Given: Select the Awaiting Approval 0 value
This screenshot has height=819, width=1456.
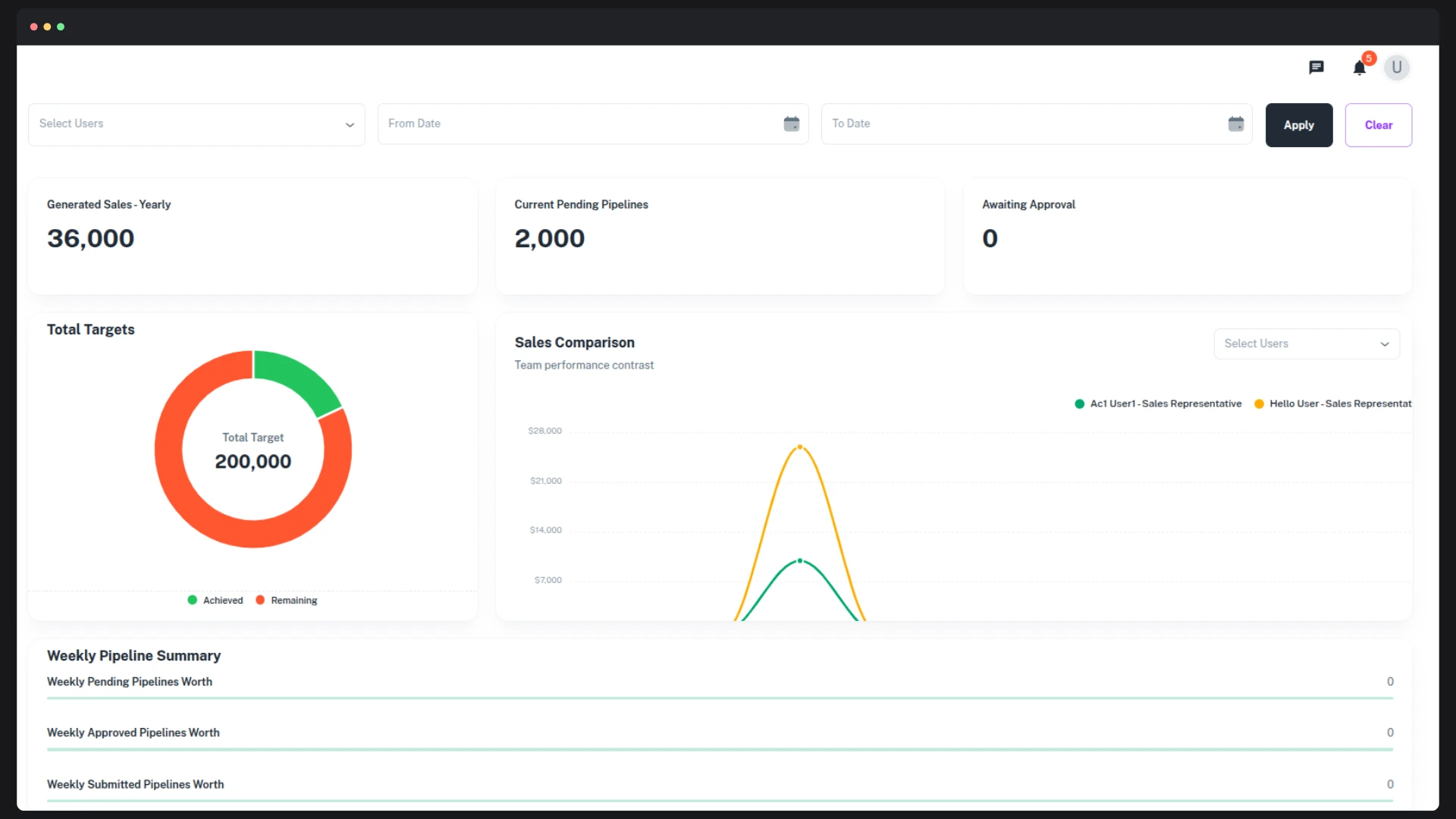Looking at the screenshot, I should coord(990,238).
